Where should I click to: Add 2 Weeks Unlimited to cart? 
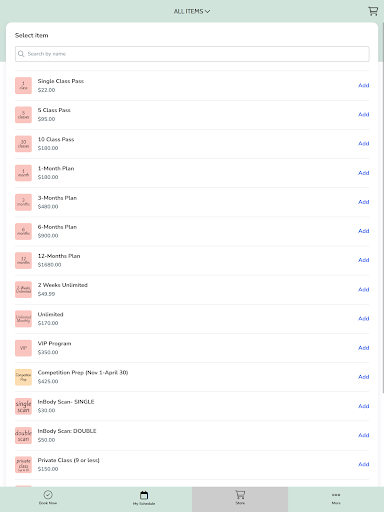(x=364, y=289)
